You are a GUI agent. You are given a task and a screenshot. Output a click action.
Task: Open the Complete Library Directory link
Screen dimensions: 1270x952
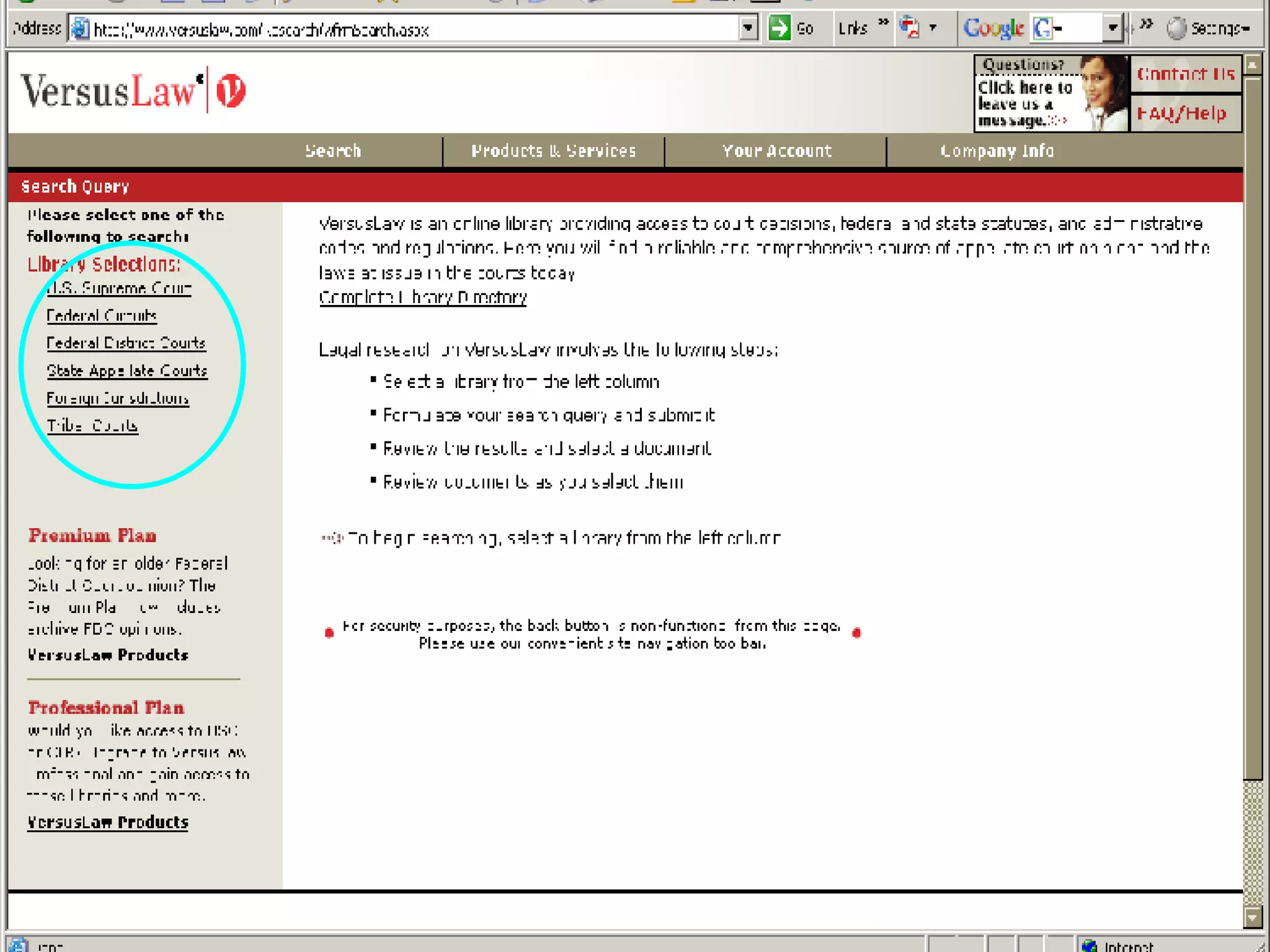coord(422,297)
